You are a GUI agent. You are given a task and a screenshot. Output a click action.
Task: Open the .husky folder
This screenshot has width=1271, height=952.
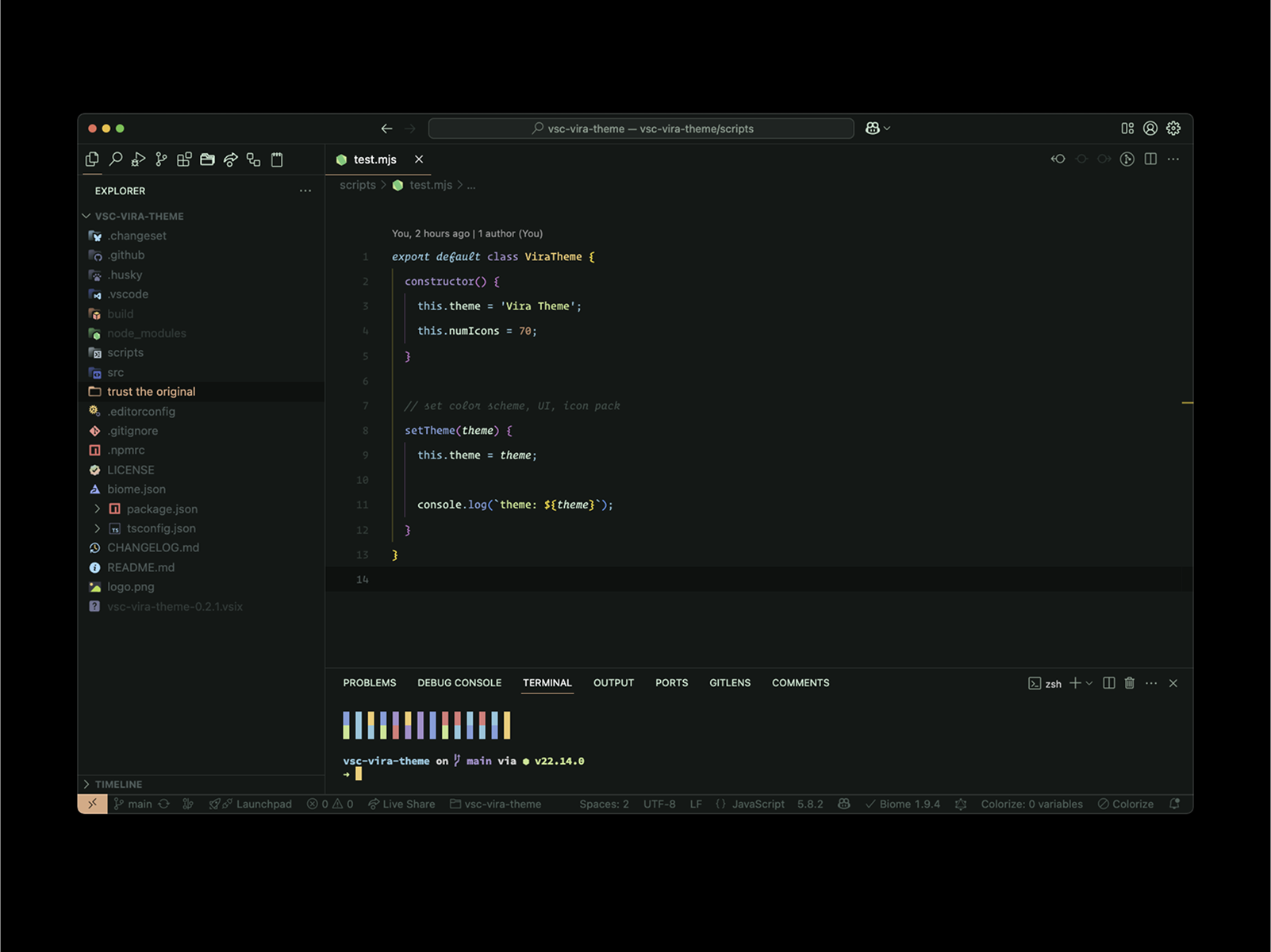point(202,274)
